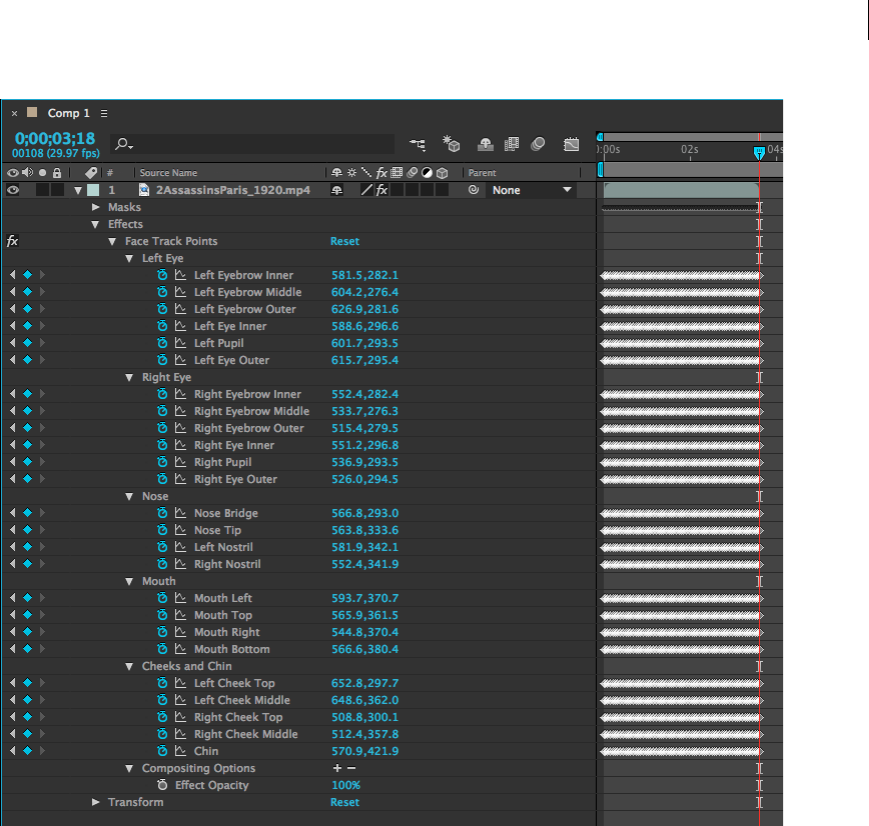Image resolution: width=869 pixels, height=826 pixels.
Task: Collapse the Face Track Points effect
Action: [x=113, y=242]
